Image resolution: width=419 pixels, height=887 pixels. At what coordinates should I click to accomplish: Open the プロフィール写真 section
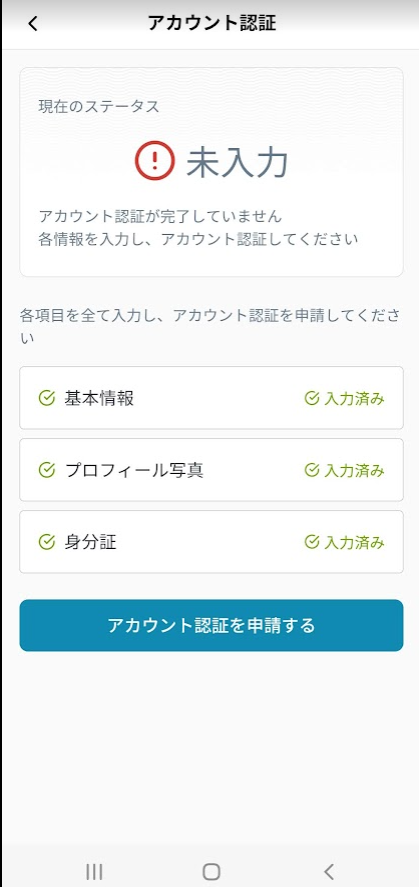[211, 470]
